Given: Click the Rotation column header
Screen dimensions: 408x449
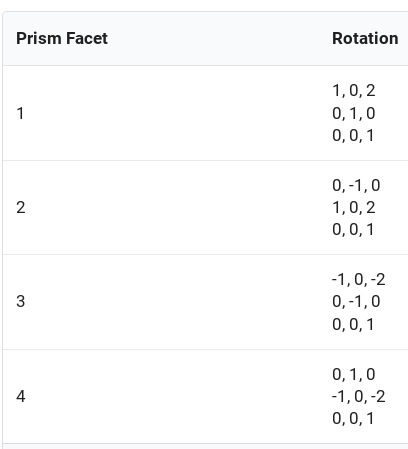Looking at the screenshot, I should [365, 38].
